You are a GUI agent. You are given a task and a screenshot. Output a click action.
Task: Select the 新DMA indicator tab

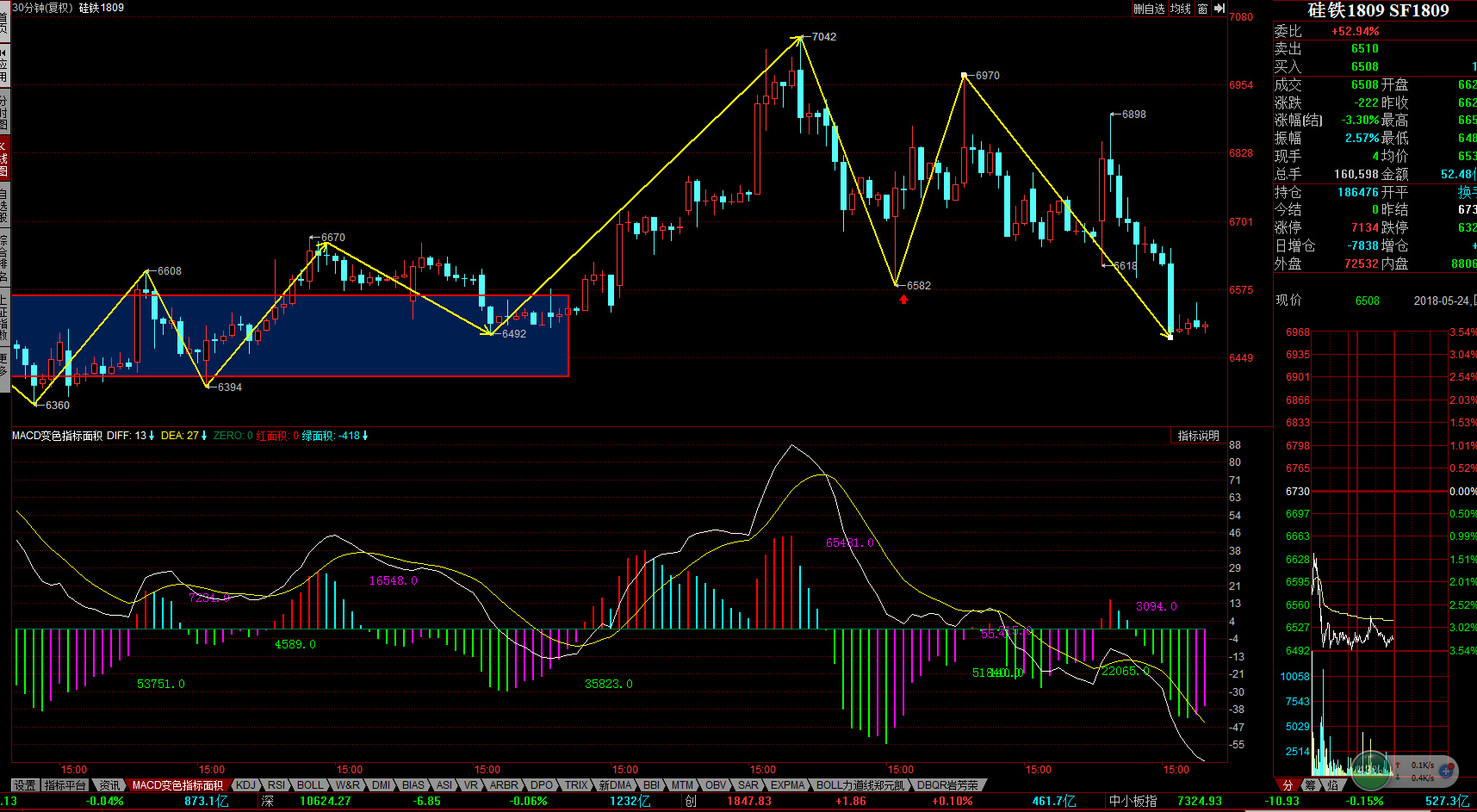coord(616,785)
